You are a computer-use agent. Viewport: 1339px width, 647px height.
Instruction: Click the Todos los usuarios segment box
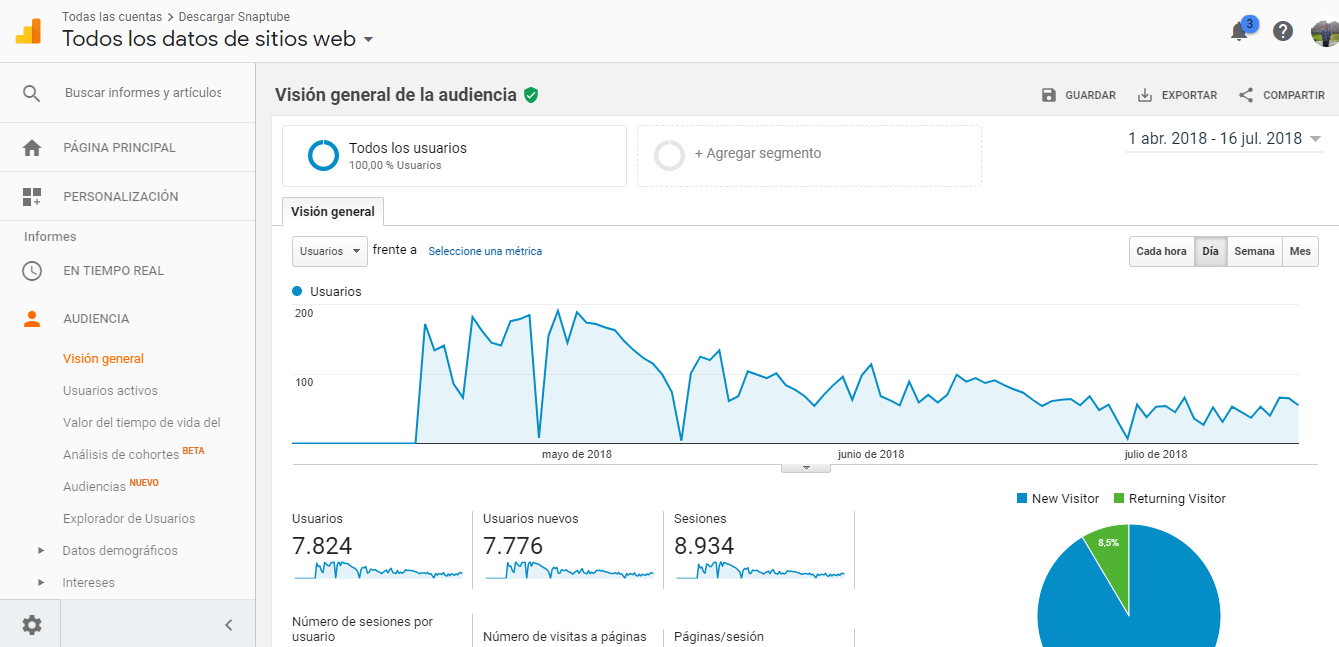pyautogui.click(x=454, y=156)
